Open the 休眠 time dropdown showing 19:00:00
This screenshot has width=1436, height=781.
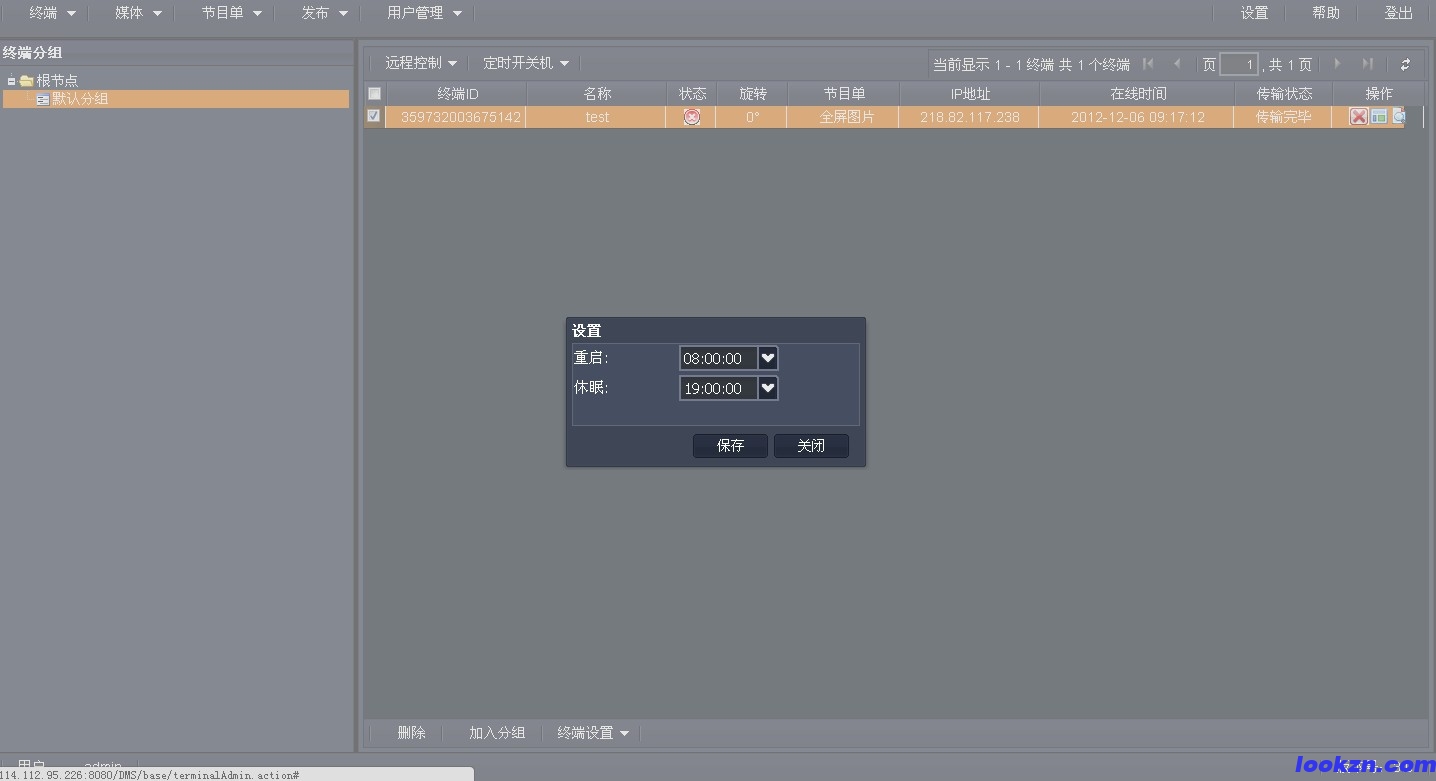tap(767, 388)
